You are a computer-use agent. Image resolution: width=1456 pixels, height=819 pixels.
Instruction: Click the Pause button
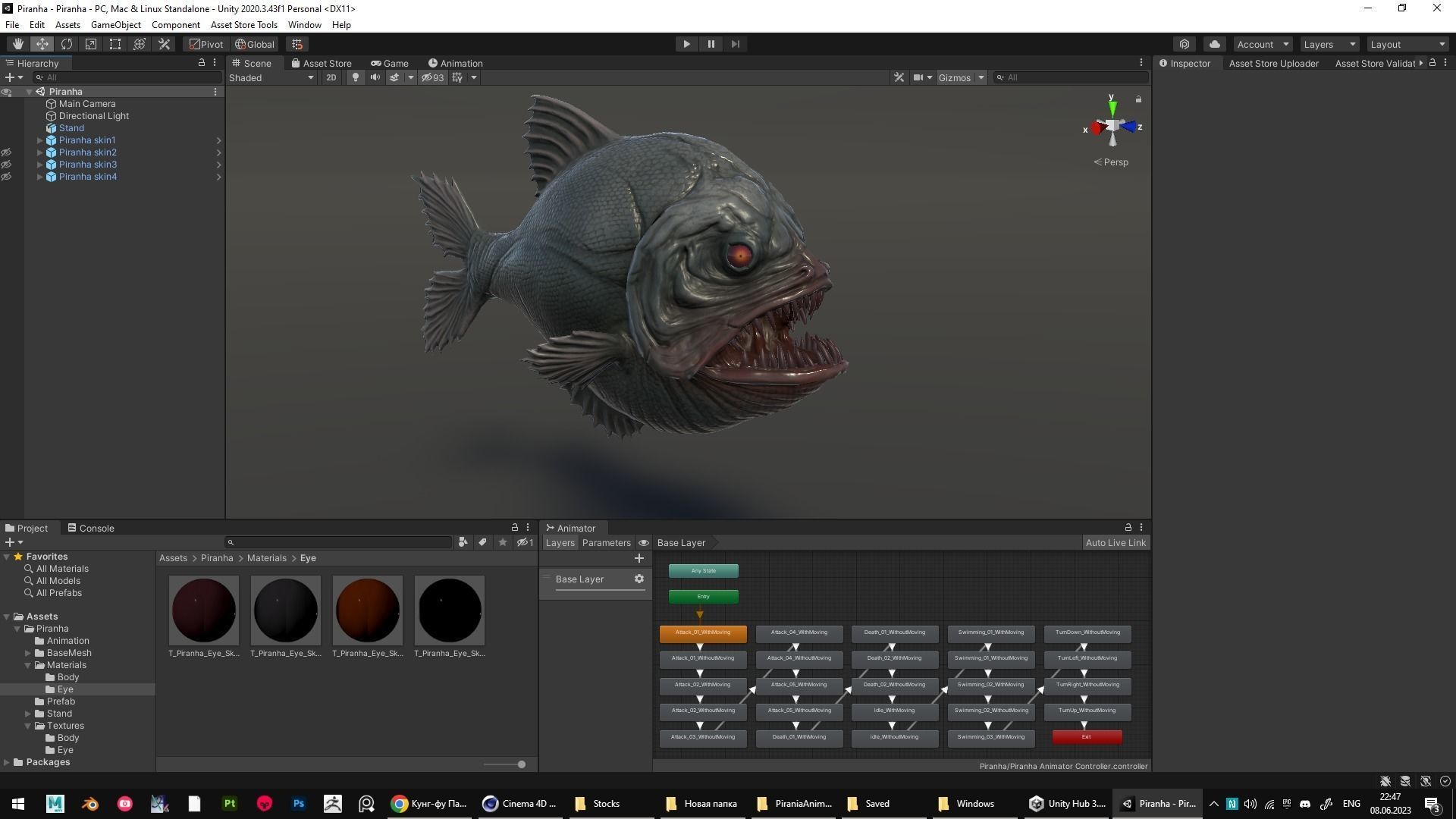coord(711,44)
